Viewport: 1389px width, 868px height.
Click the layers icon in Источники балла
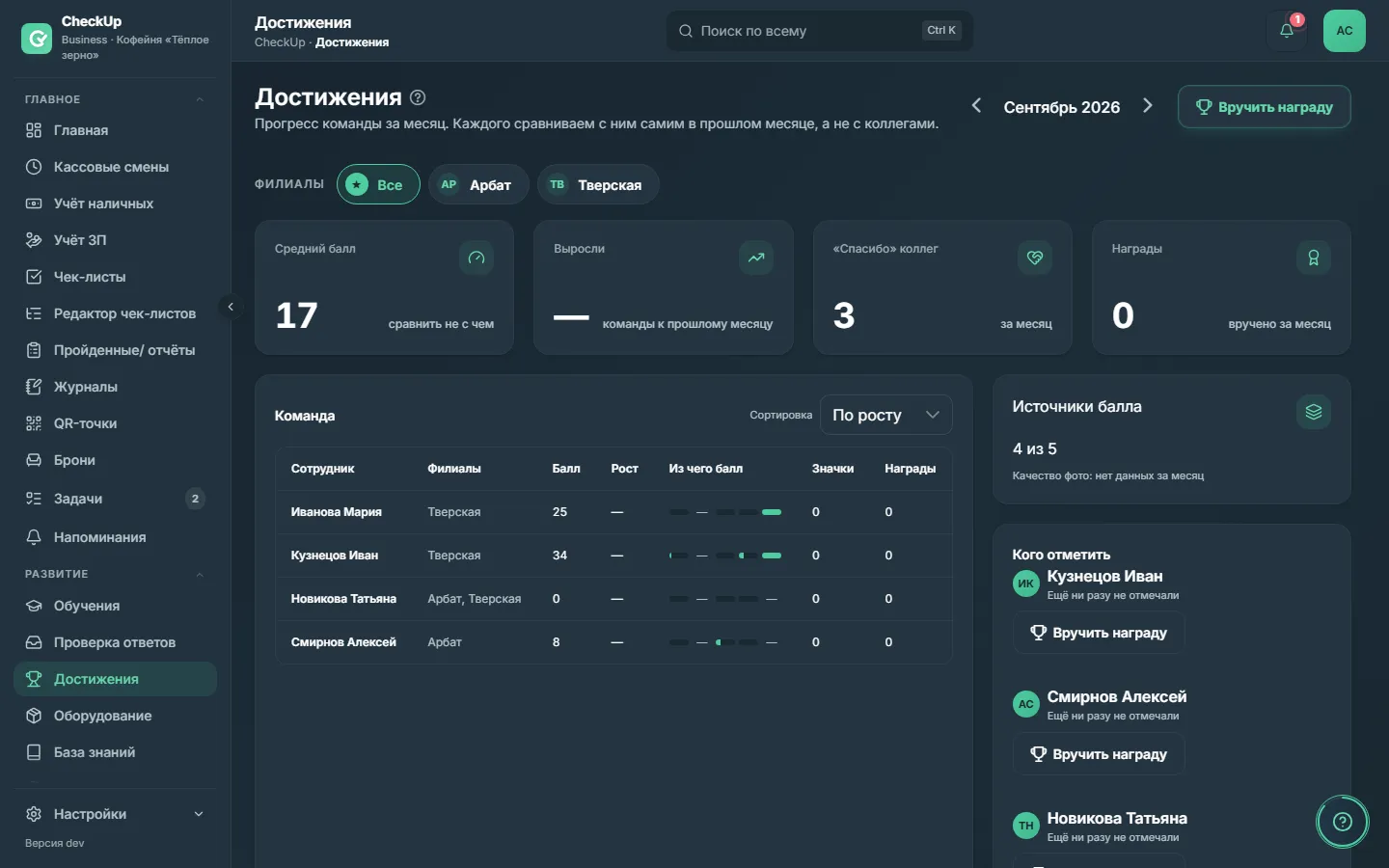click(1314, 412)
